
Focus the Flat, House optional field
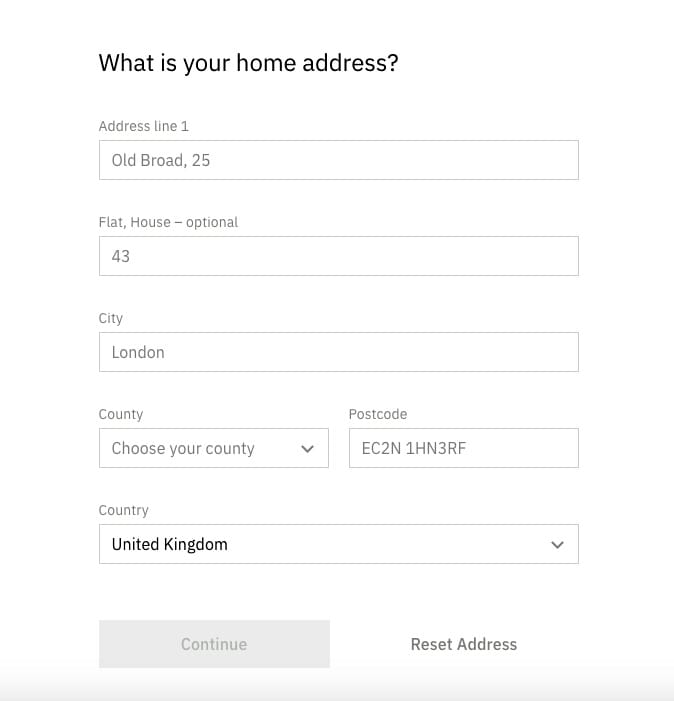click(338, 256)
